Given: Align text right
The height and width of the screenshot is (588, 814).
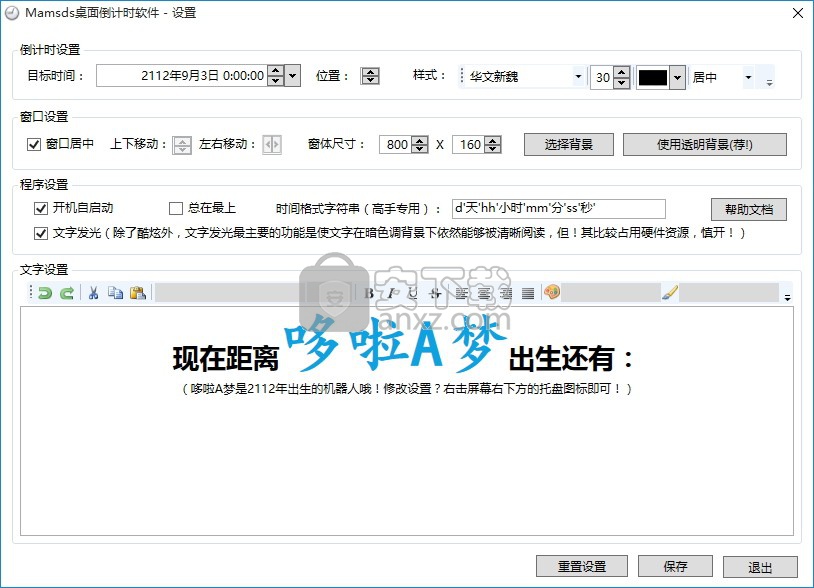Looking at the screenshot, I should (x=506, y=293).
